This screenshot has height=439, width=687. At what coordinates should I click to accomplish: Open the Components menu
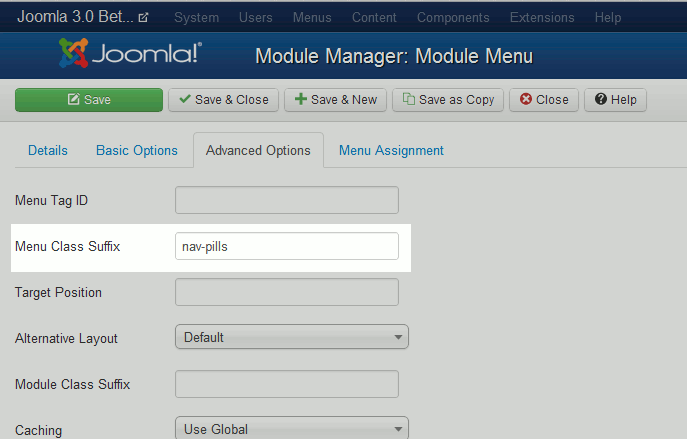[x=453, y=18]
